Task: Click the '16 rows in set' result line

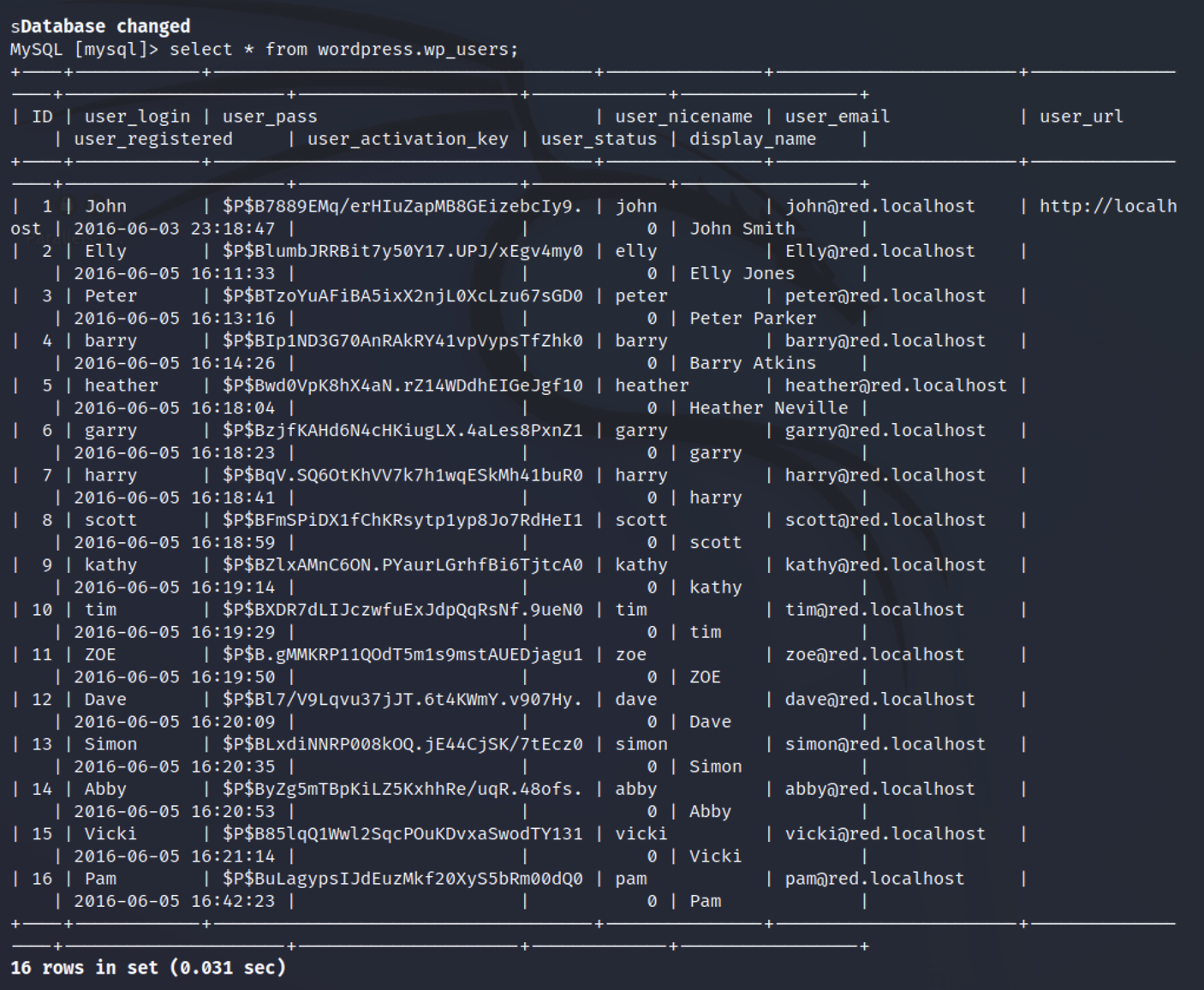Action: point(147,968)
